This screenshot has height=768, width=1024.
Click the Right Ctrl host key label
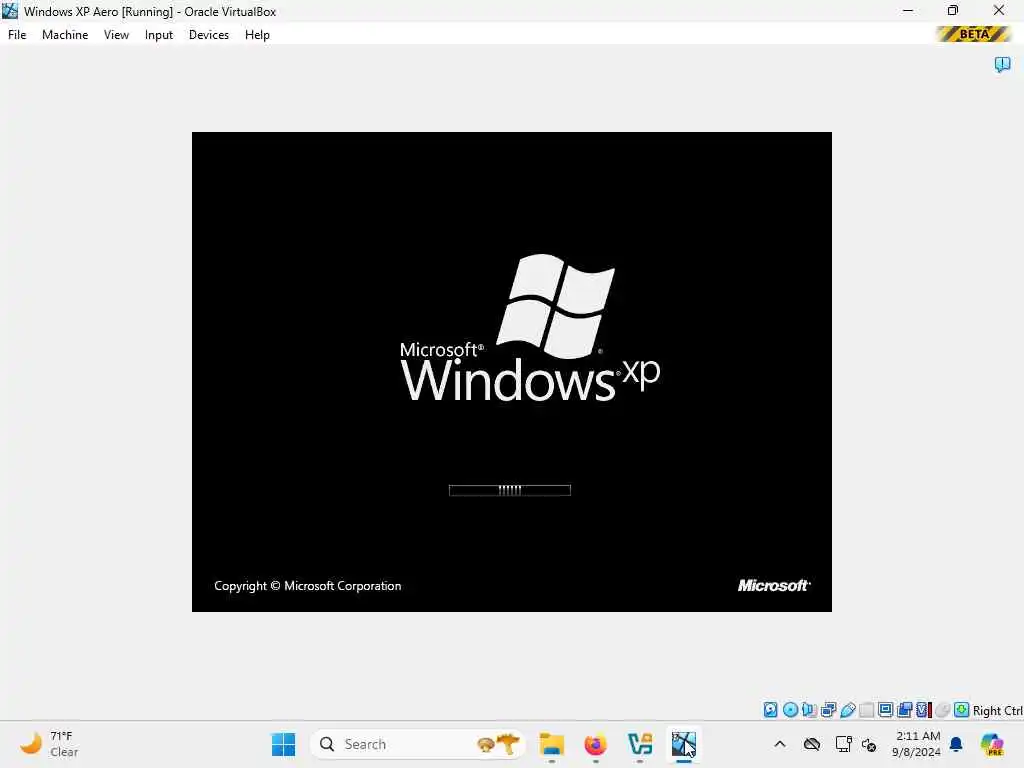pyautogui.click(x=997, y=711)
